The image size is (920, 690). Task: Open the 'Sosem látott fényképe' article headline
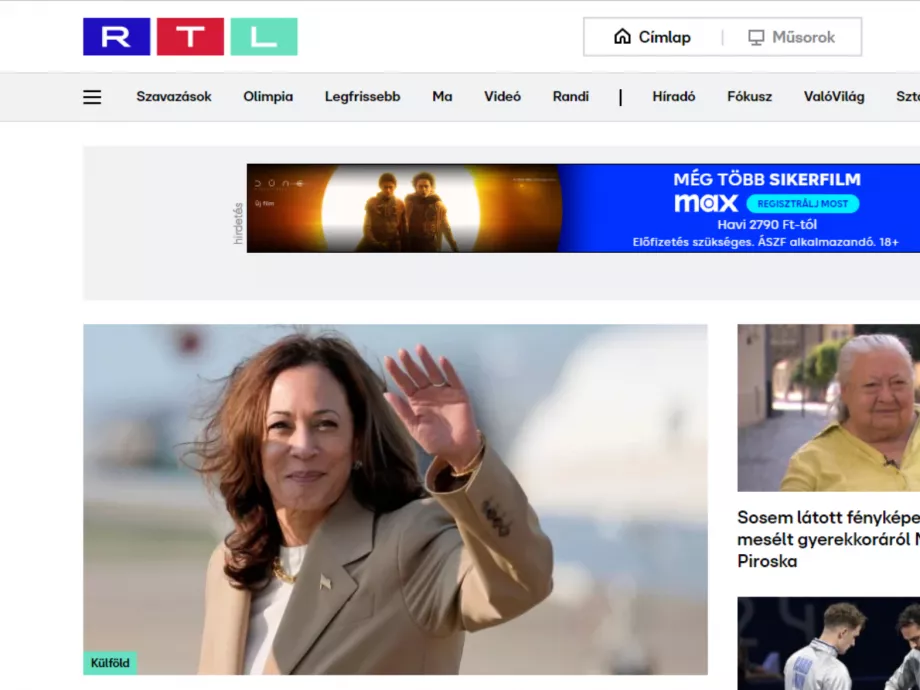(828, 539)
